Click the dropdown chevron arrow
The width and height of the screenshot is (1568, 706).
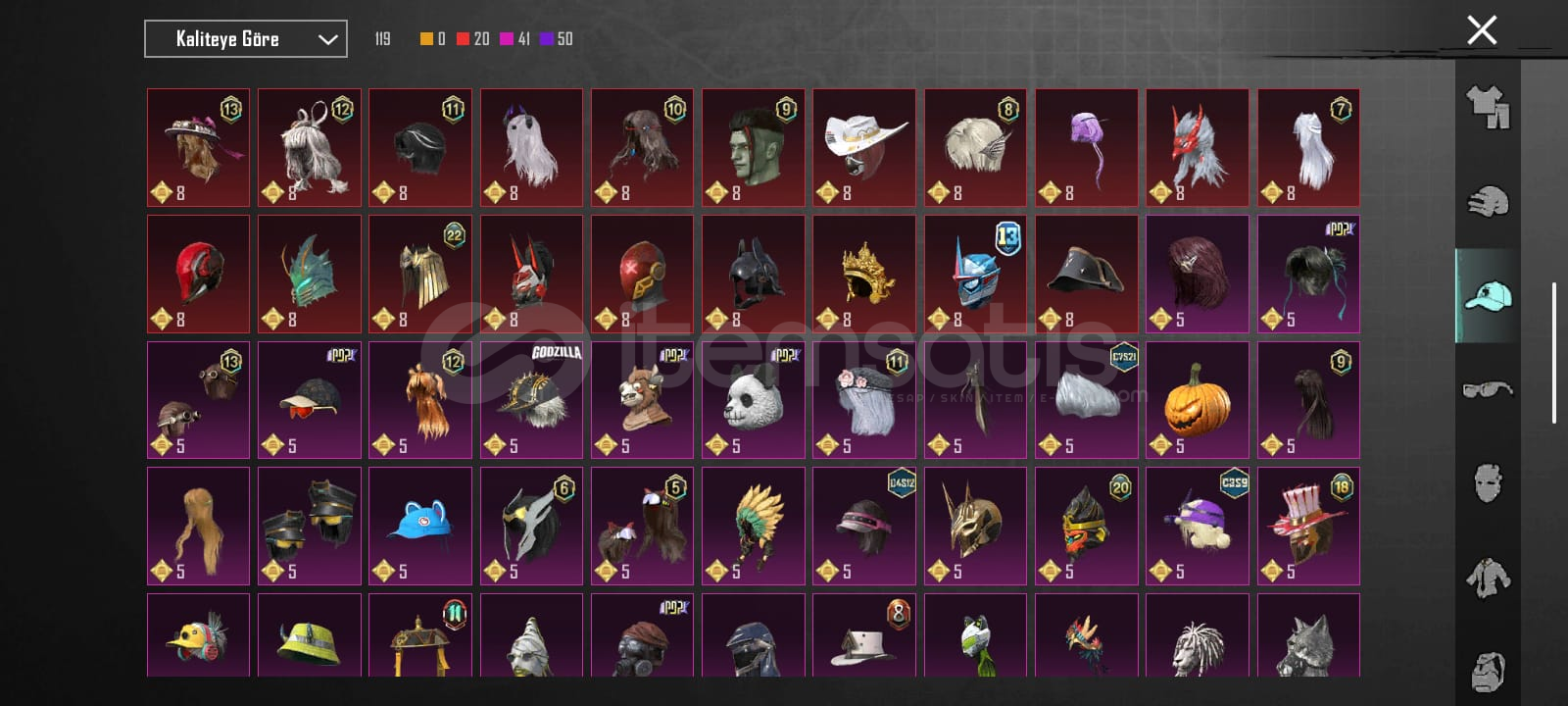point(327,40)
